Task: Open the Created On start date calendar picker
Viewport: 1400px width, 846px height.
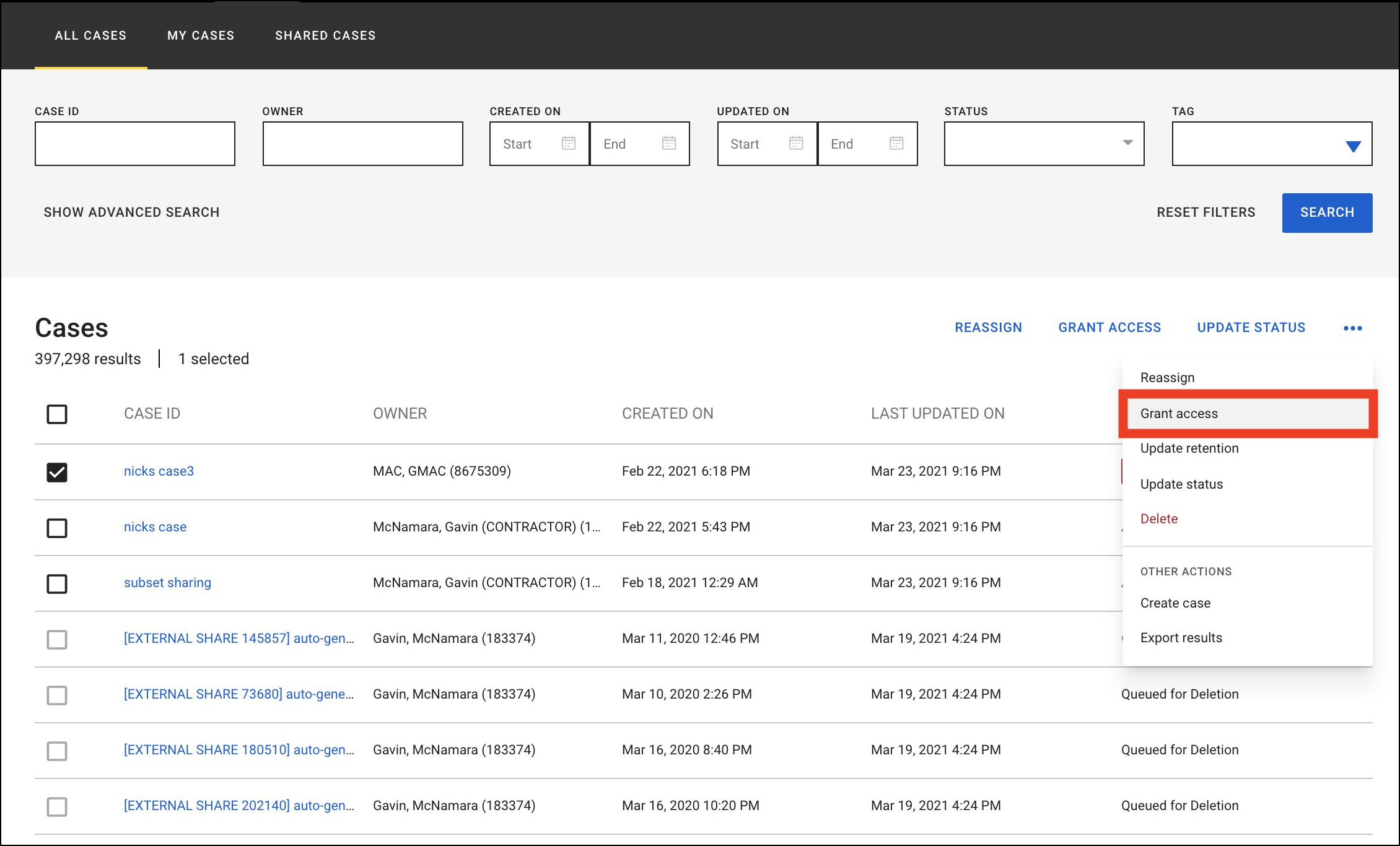Action: (x=569, y=143)
